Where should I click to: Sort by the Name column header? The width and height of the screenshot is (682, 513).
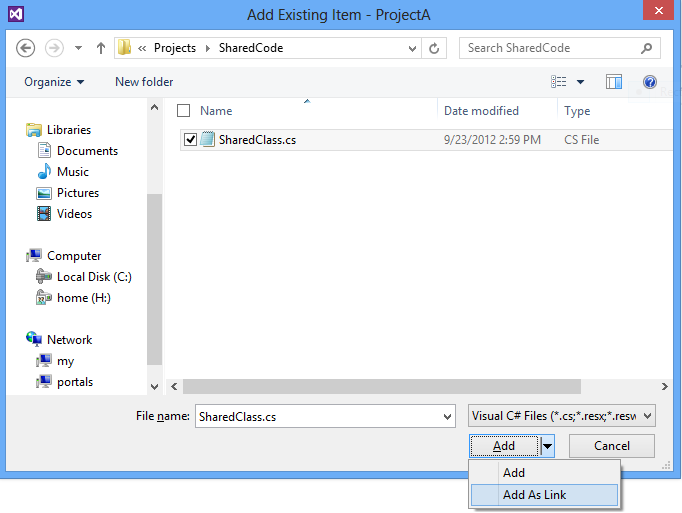(x=216, y=111)
